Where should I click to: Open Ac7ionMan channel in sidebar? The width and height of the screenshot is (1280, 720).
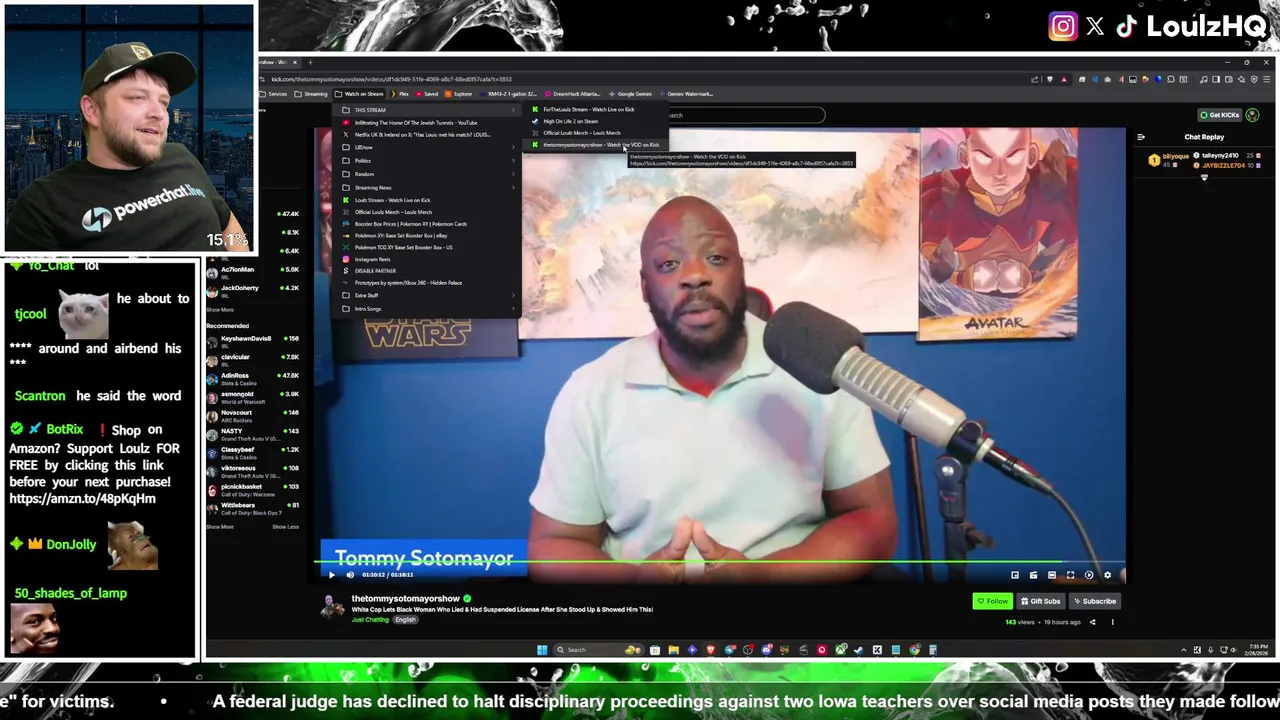(x=253, y=271)
